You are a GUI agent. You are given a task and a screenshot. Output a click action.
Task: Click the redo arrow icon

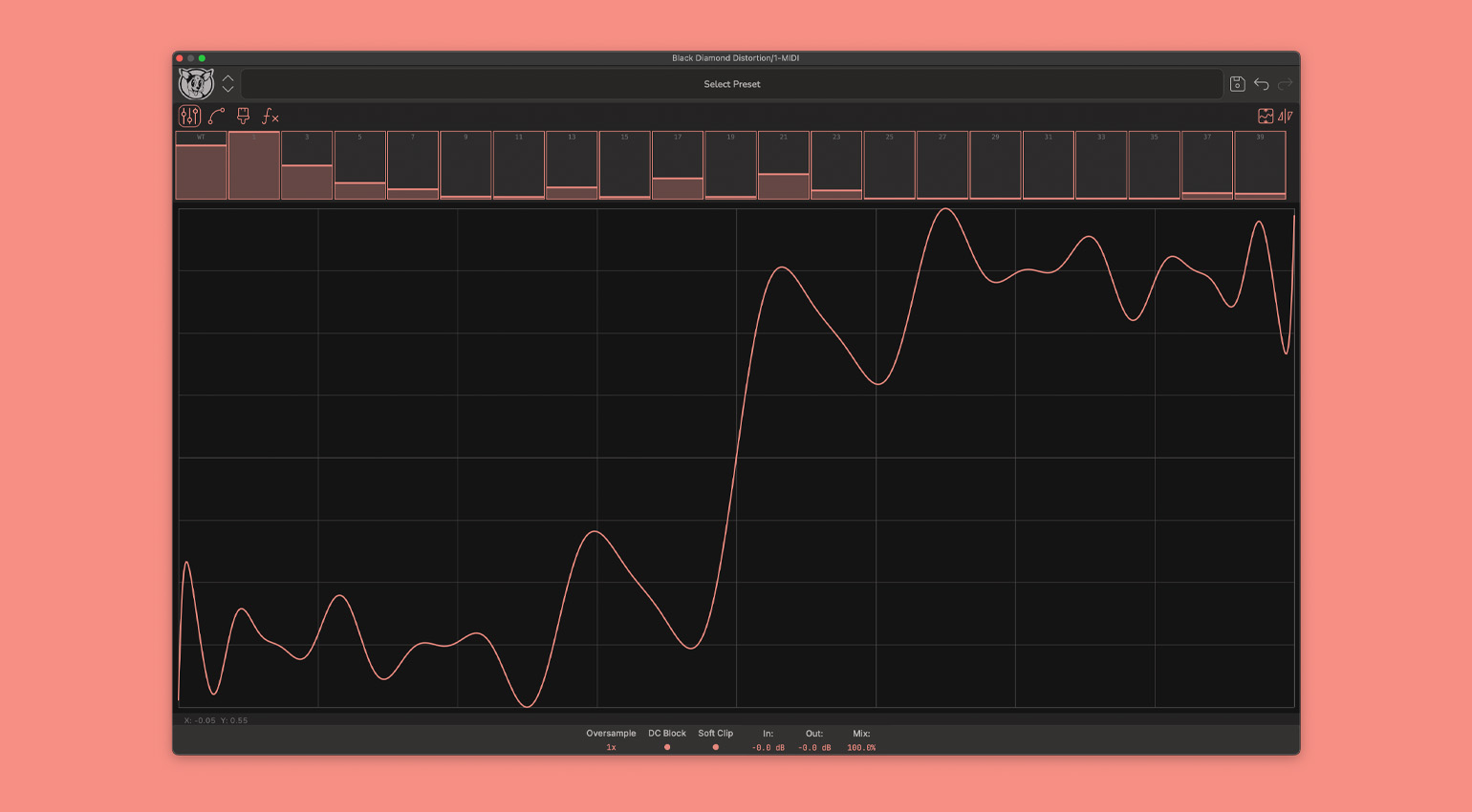[x=1286, y=84]
